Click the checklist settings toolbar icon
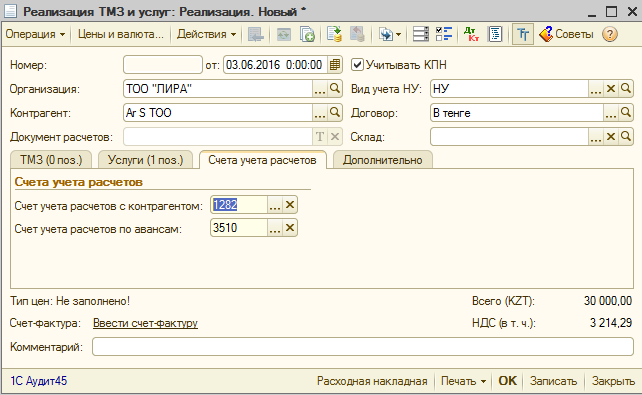642x395 pixels. tap(444, 34)
